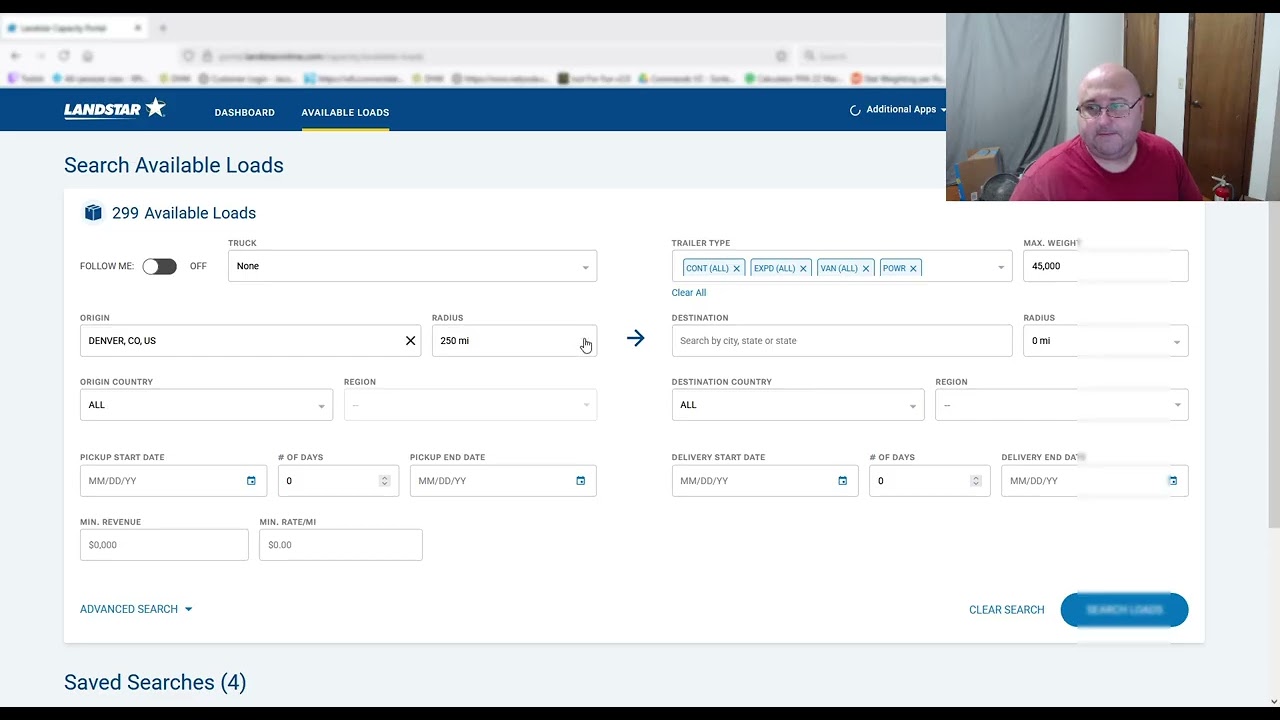Screen dimensions: 1280x720
Task: Expand the Trailer Type dropdown arrow
Action: click(x=1001, y=267)
